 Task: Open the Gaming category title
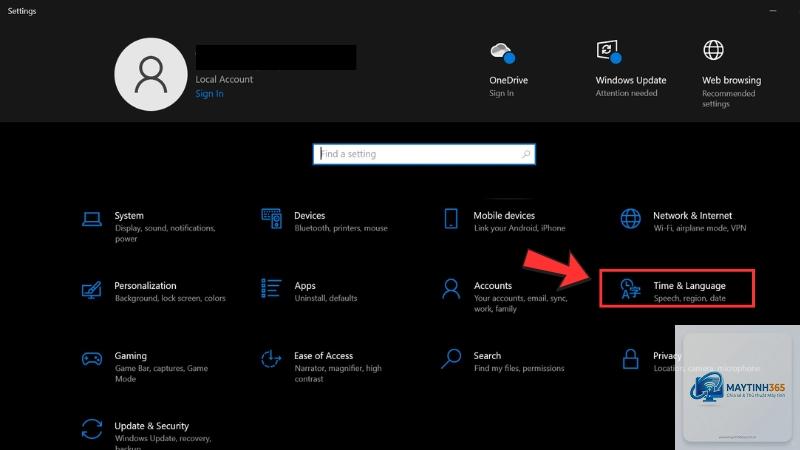coord(130,356)
